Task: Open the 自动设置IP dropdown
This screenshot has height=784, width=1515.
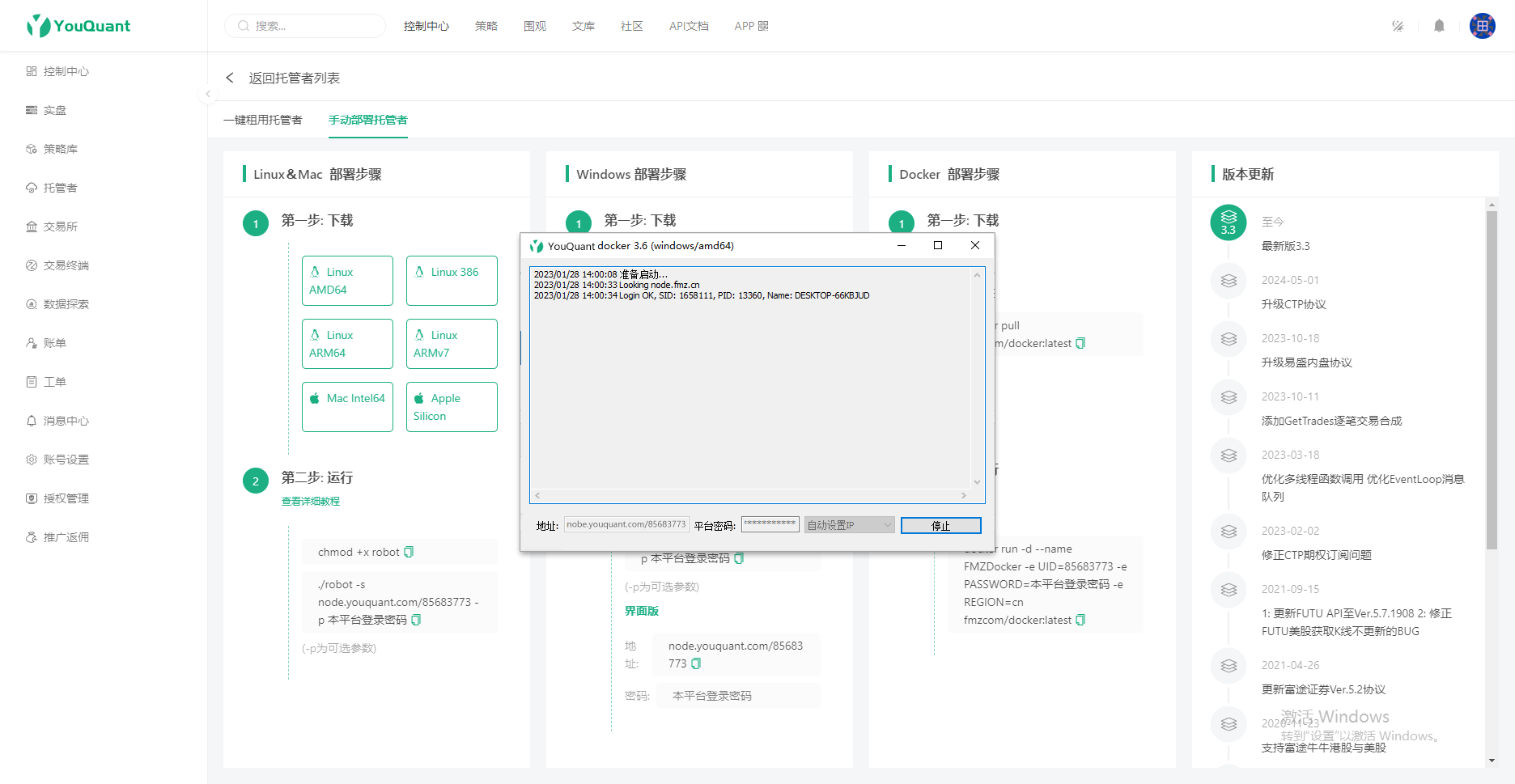Action: tap(849, 525)
